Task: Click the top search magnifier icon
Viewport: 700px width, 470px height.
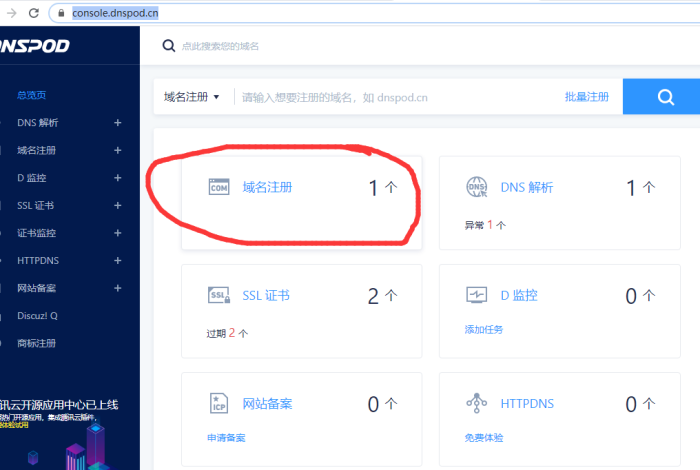Action: [x=168, y=46]
